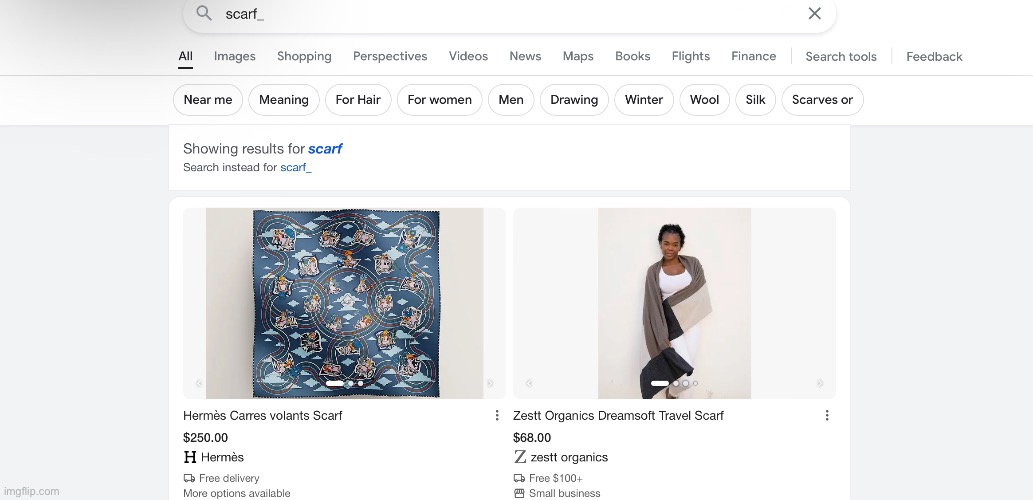This screenshot has width=1033, height=500.
Task: Select the For women filter chip
Action: coord(439,100)
